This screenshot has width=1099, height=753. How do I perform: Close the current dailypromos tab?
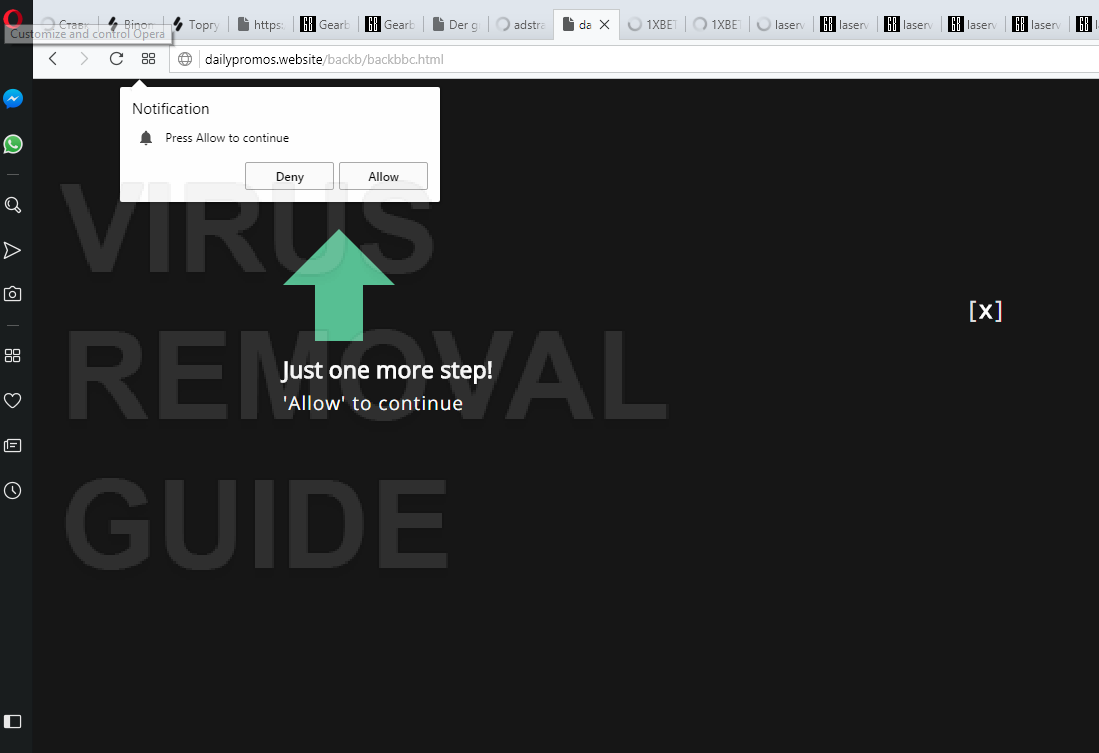coord(605,25)
